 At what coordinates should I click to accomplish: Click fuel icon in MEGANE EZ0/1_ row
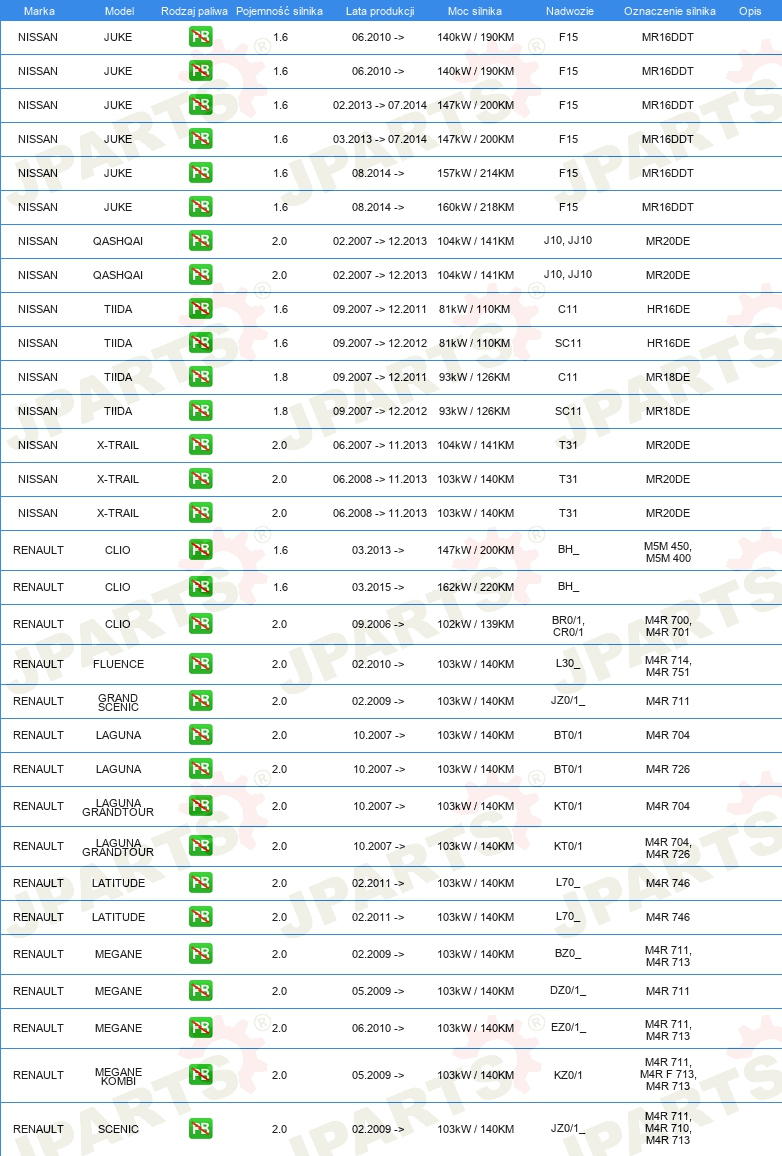200,1027
